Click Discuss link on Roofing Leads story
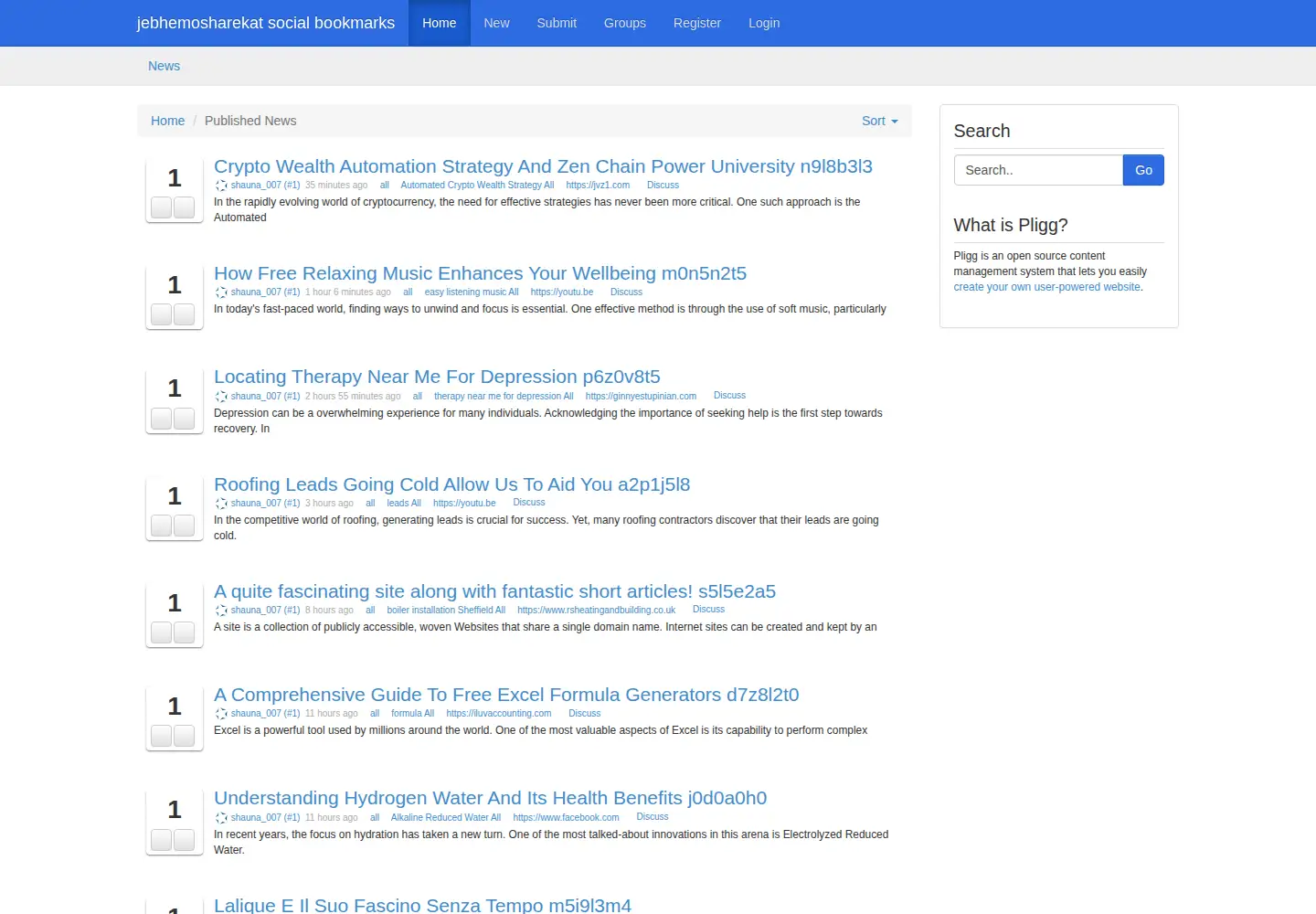 tap(529, 503)
